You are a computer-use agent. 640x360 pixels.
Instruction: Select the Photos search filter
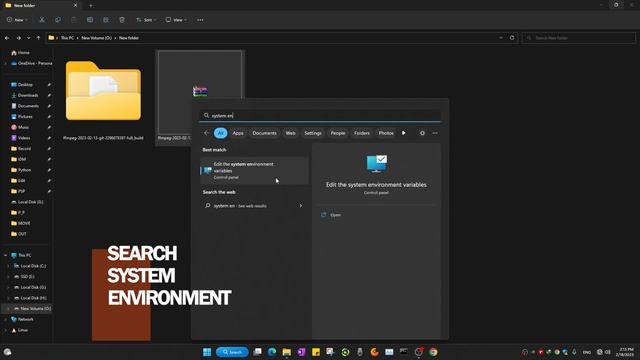(x=386, y=133)
